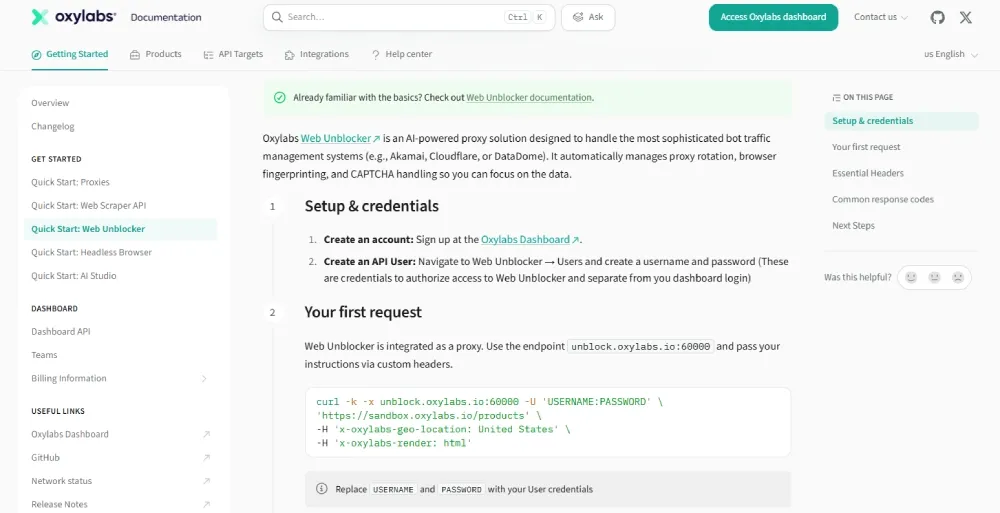Image resolution: width=1000 pixels, height=513 pixels.
Task: Click the info icon in Replace note
Action: pos(321,489)
